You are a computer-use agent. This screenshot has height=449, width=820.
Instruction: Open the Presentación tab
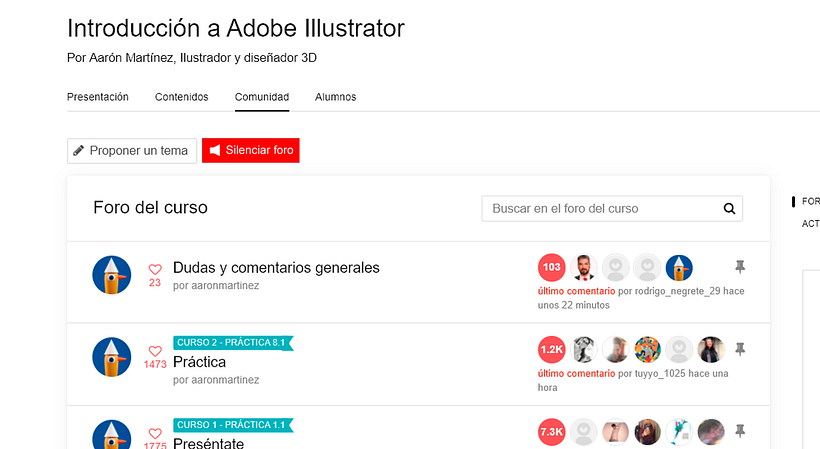point(98,97)
